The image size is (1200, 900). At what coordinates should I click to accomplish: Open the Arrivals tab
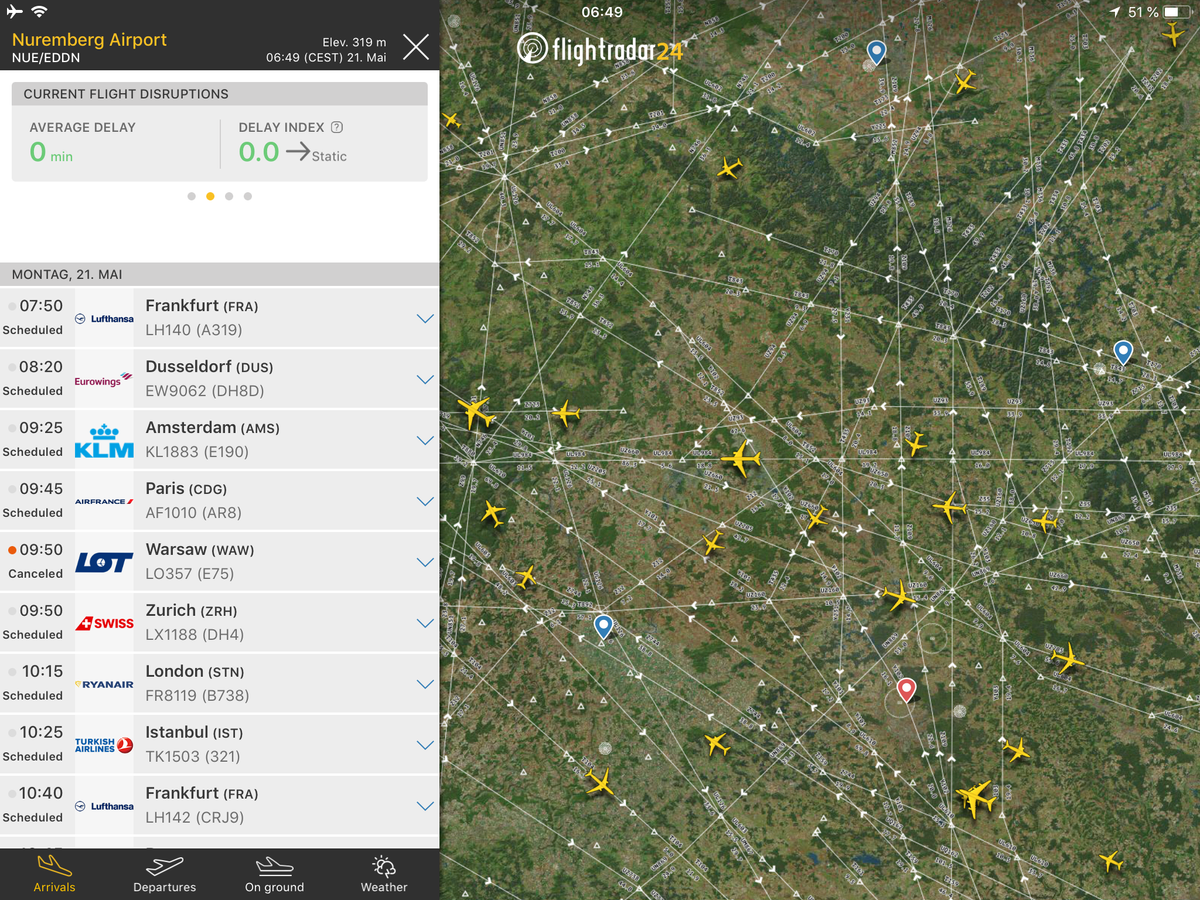point(54,872)
